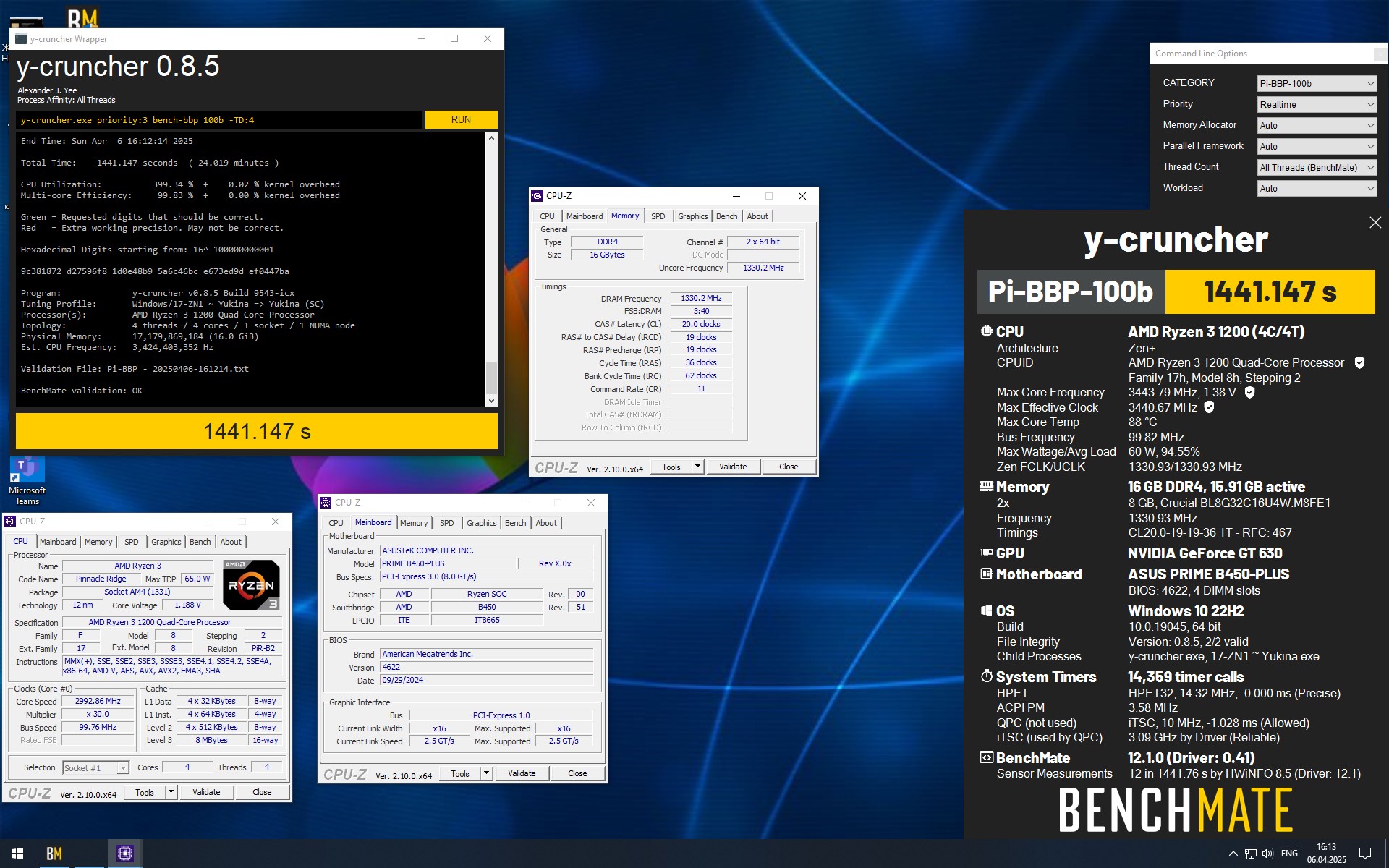Viewport: 1389px width, 868px height.
Task: Click the GPU icon in BenchMate result panel
Action: click(986, 553)
